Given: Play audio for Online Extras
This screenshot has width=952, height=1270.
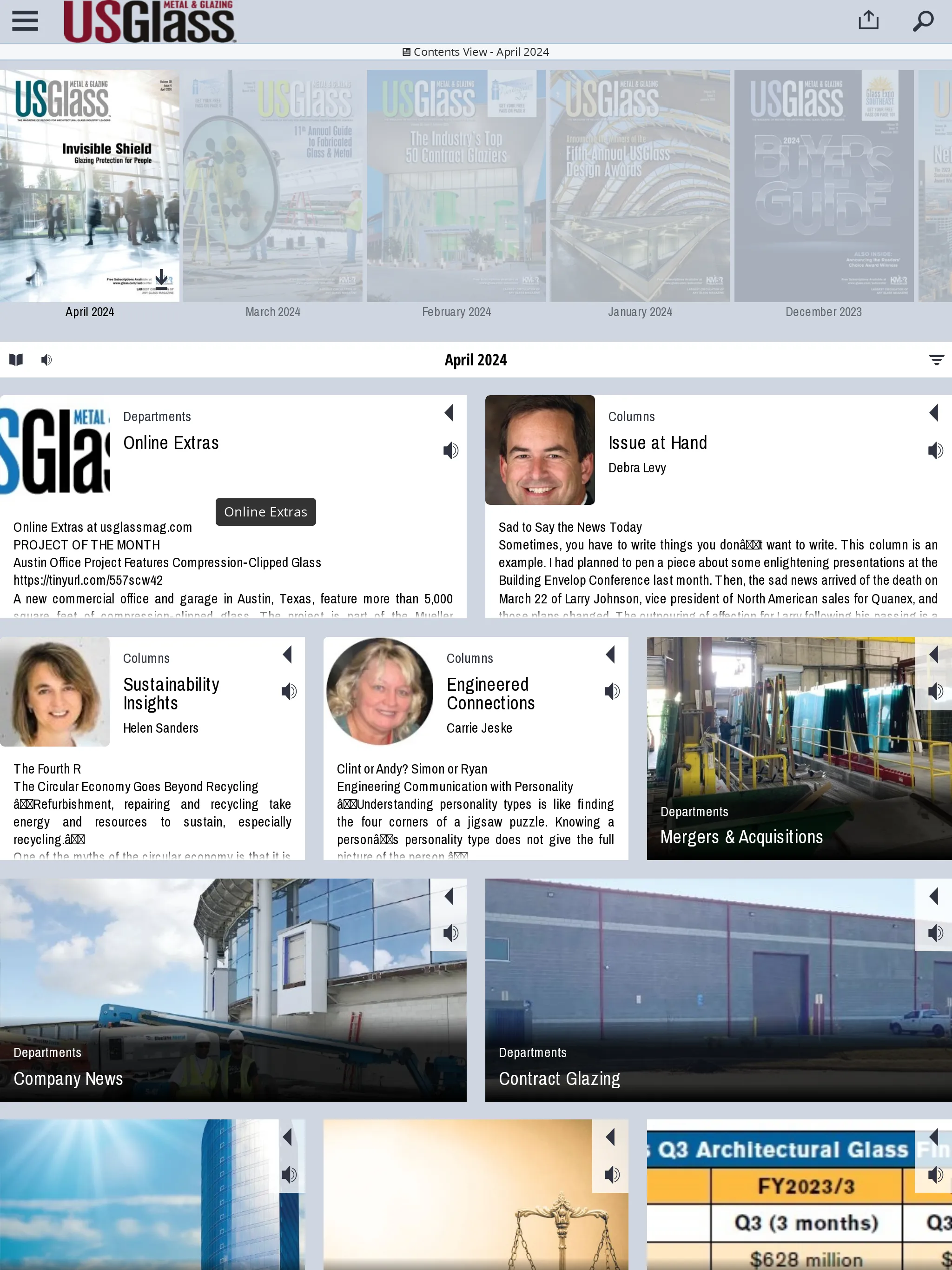Looking at the screenshot, I should pos(451,451).
